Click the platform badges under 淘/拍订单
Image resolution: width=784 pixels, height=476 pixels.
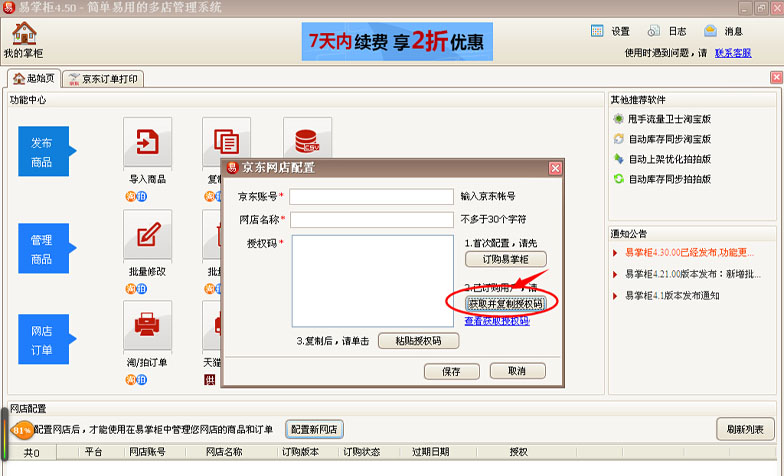tap(136, 380)
